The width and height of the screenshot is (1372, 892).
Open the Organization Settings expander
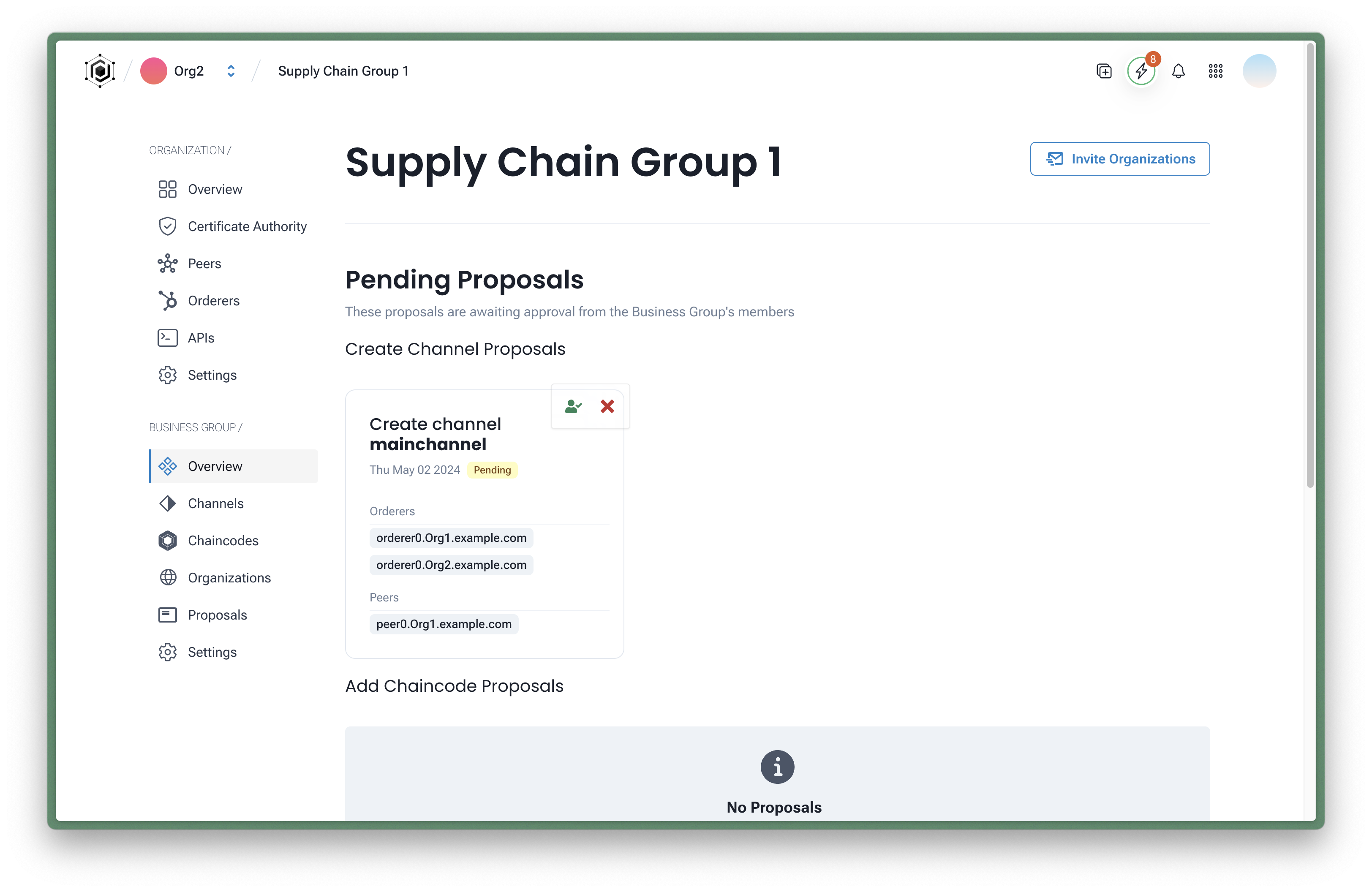211,375
